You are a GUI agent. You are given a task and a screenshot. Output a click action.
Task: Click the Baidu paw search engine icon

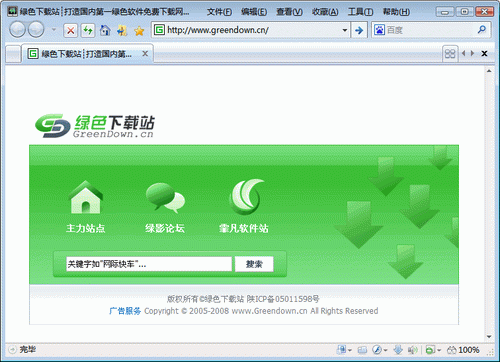[x=379, y=30]
